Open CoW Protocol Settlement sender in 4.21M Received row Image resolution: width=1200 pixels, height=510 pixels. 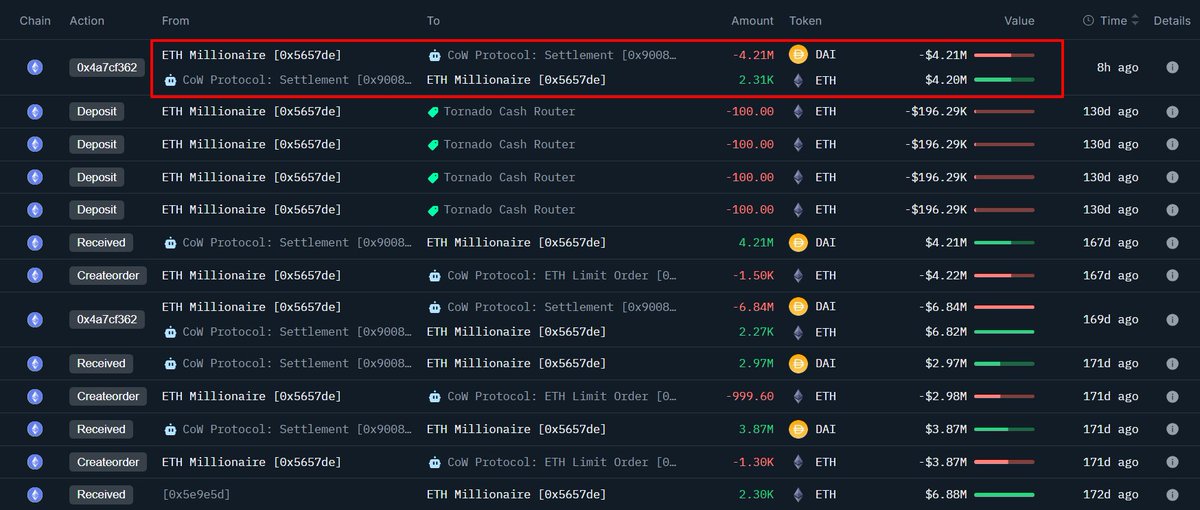(296, 243)
